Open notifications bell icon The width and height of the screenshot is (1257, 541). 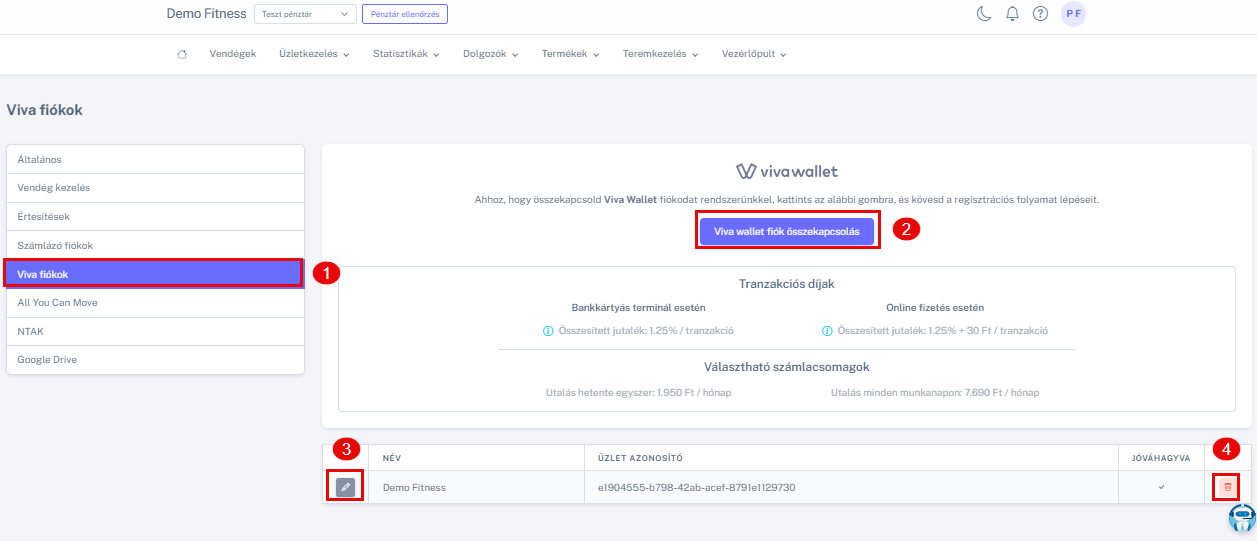click(1012, 14)
